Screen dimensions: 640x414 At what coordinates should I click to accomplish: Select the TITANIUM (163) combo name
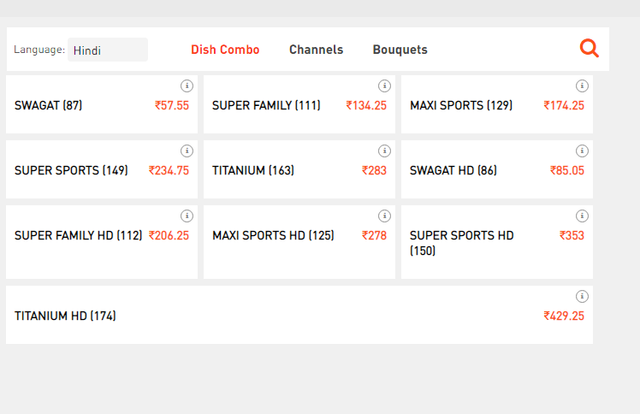click(253, 170)
